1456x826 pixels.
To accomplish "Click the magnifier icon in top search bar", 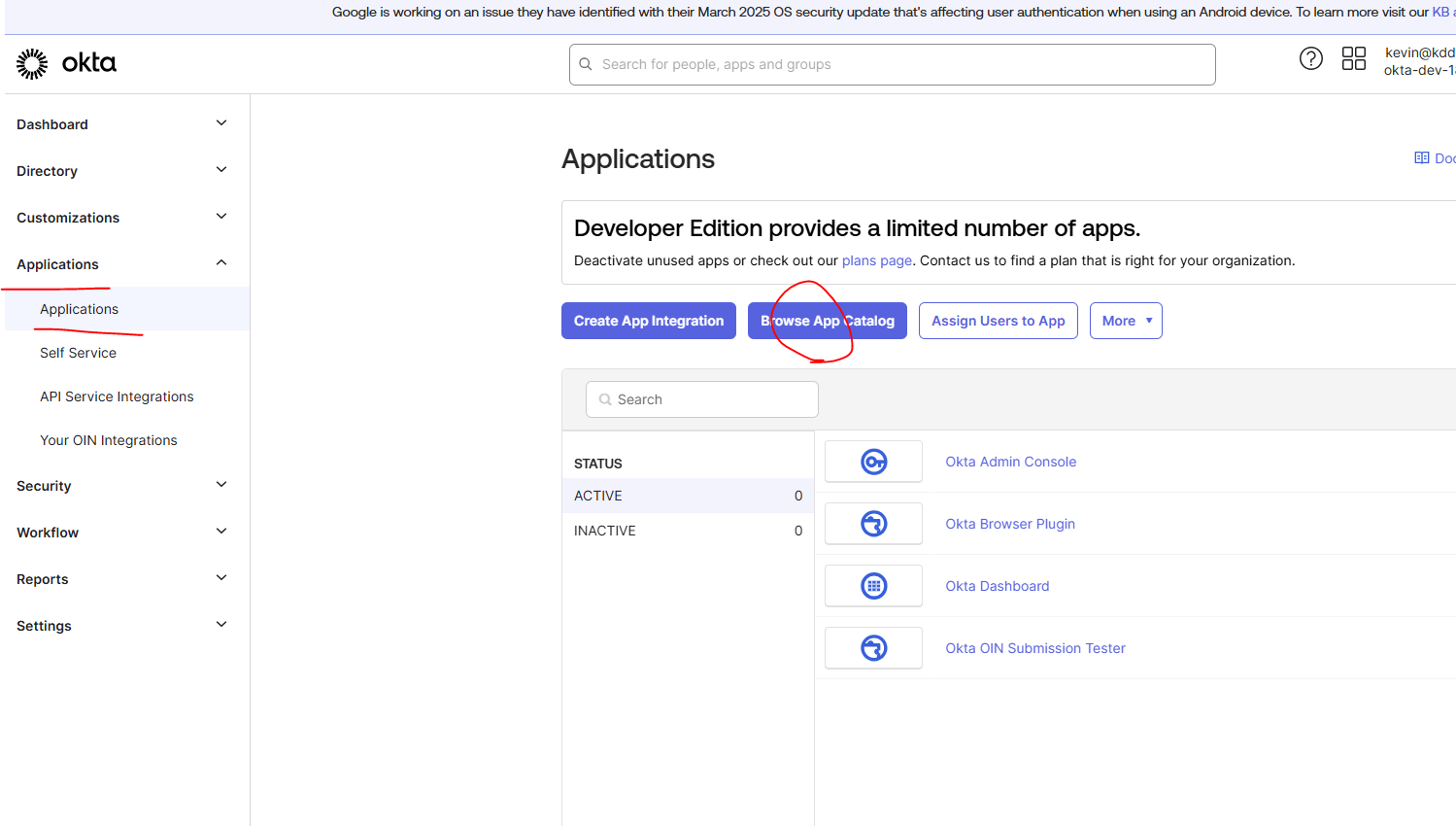I will 586,64.
